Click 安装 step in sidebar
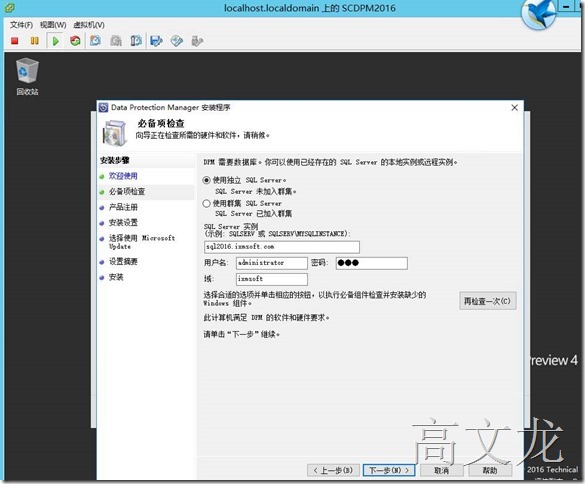 point(116,277)
